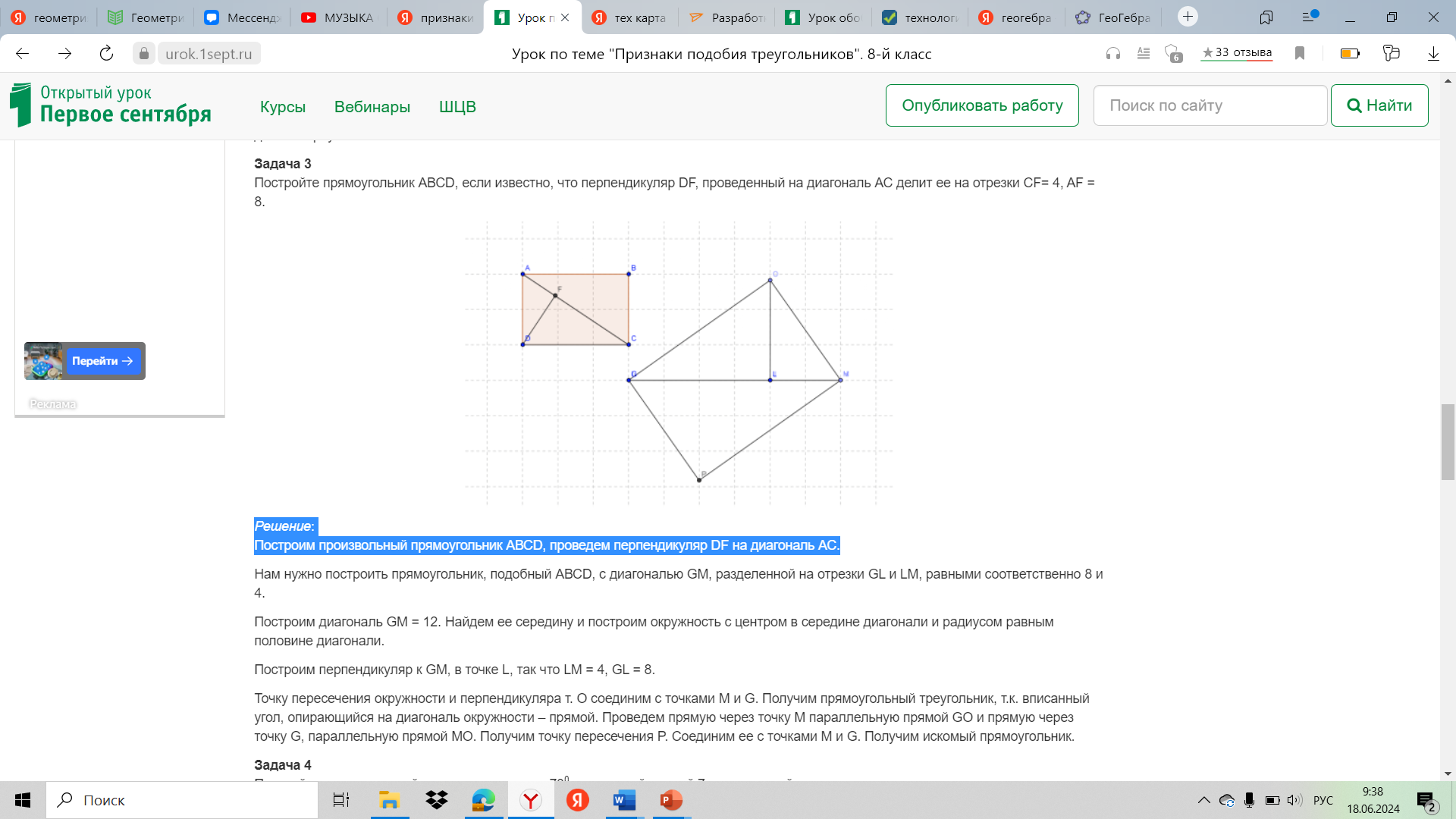This screenshot has height=819, width=1456.
Task: Open password manager key icon
Action: coord(1391,54)
